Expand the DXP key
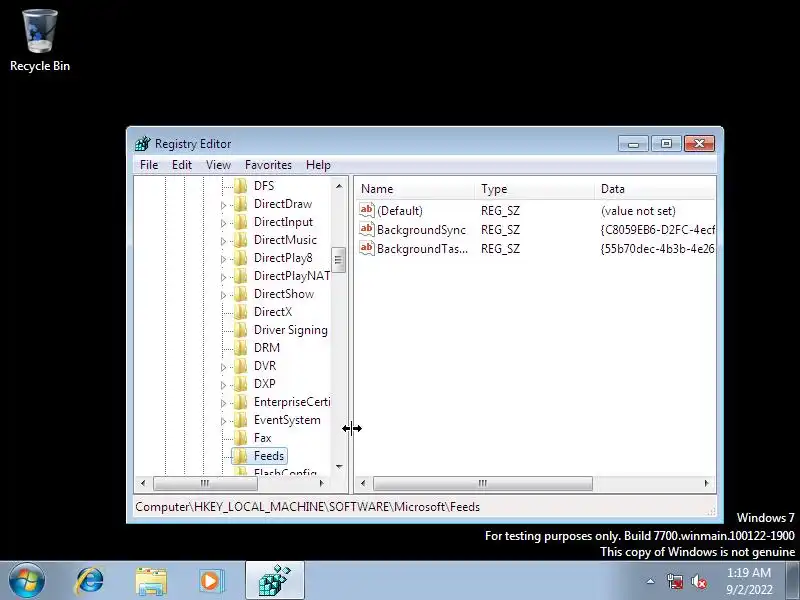Screen dimensions: 800x600 pos(223,385)
